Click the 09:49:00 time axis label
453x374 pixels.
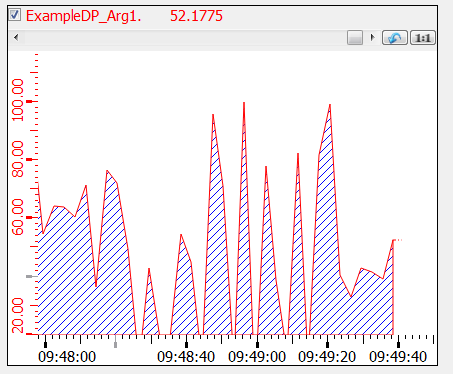257,357
